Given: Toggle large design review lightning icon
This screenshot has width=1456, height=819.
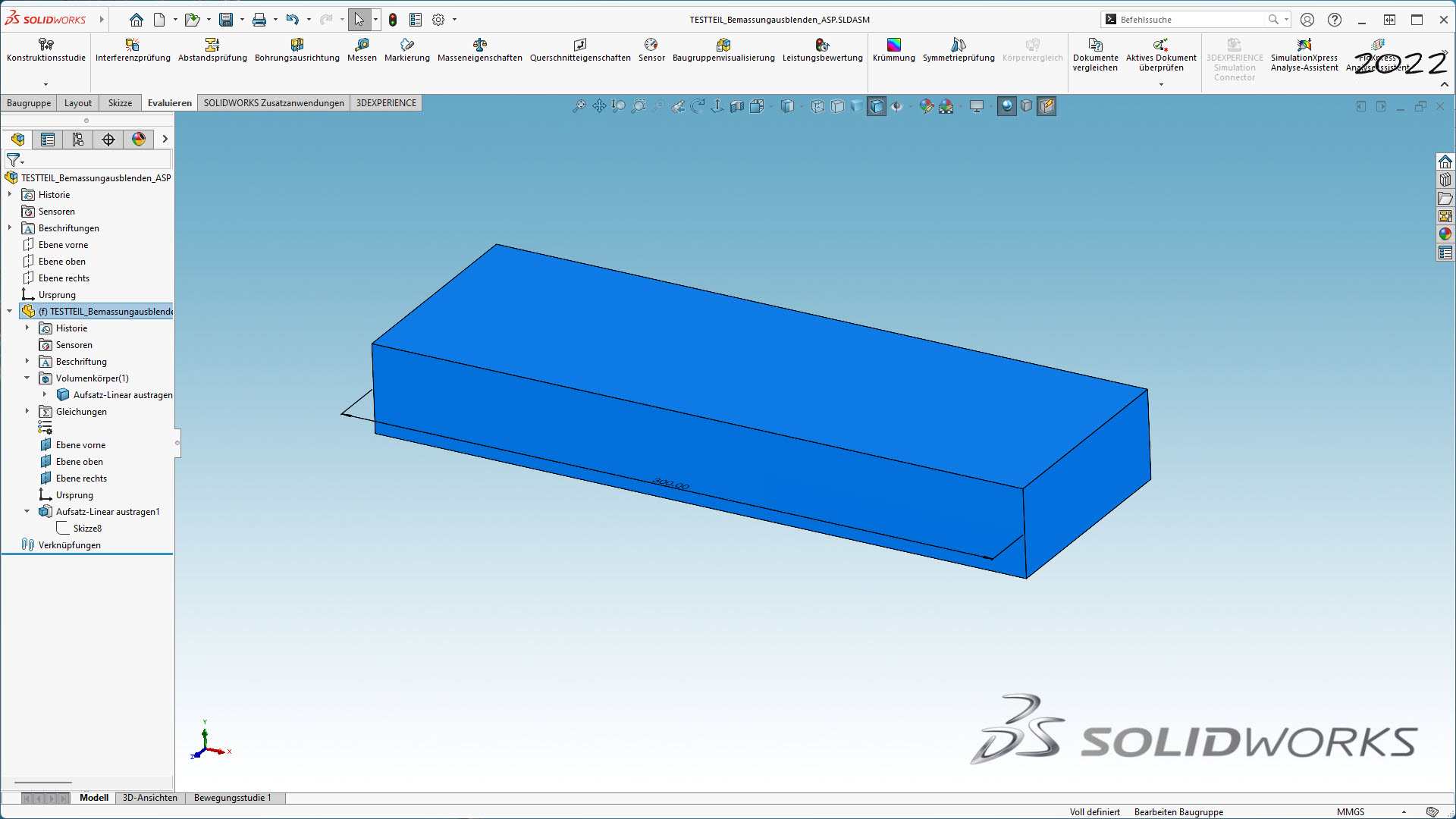Looking at the screenshot, I should coord(1046,106).
